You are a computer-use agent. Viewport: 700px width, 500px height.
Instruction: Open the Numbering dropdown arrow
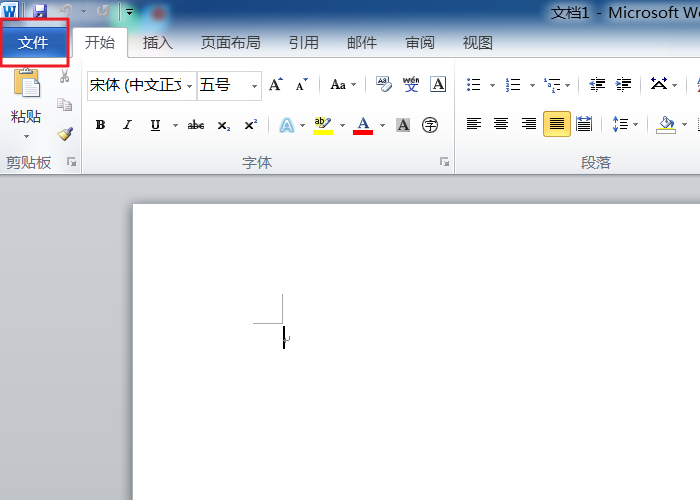532,85
